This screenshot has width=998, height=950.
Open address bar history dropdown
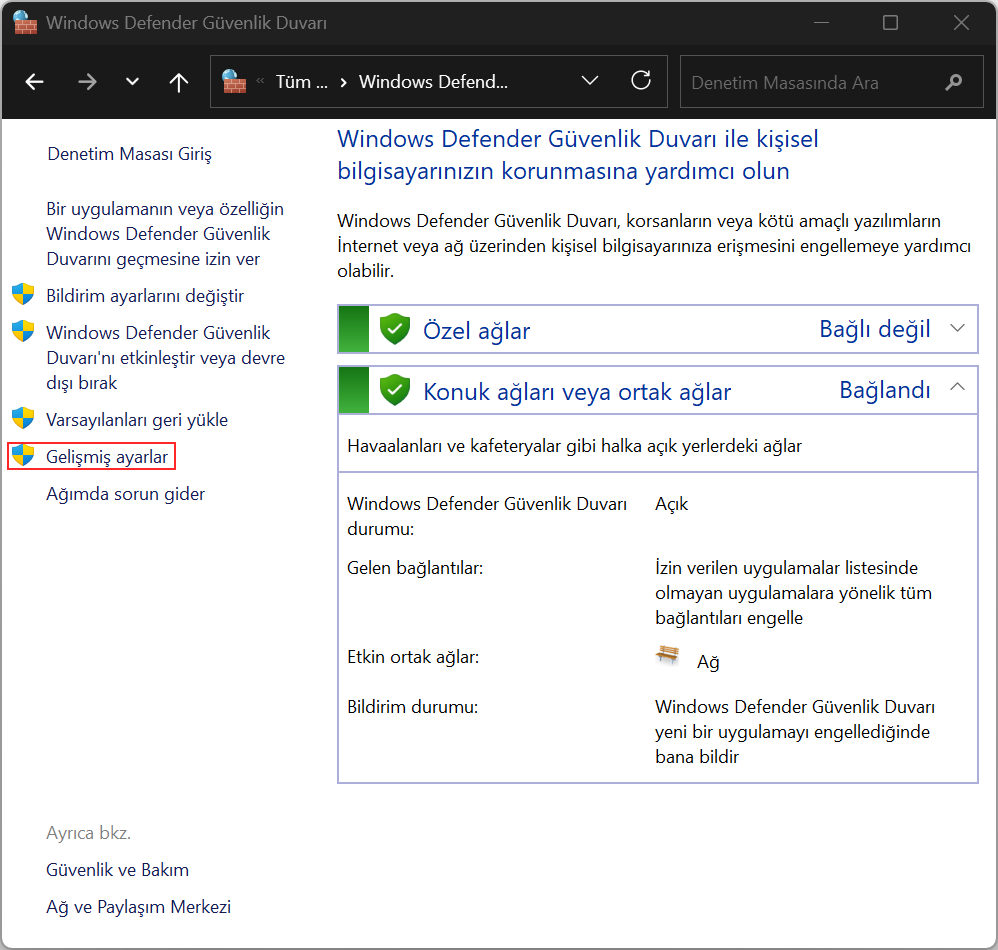[x=590, y=81]
